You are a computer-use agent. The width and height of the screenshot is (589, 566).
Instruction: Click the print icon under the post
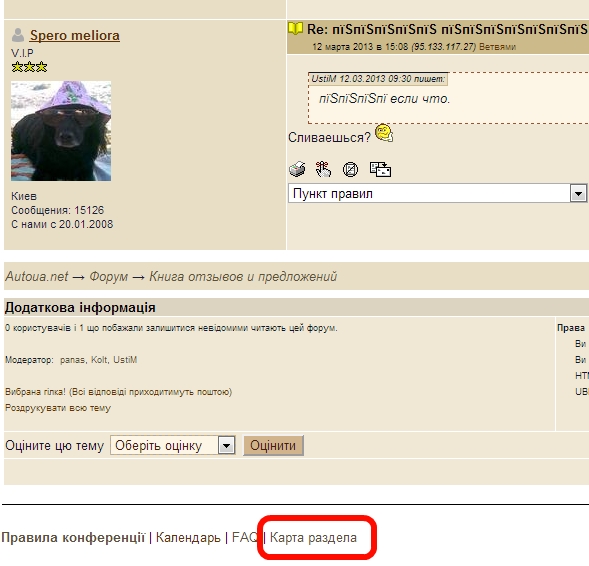297,169
